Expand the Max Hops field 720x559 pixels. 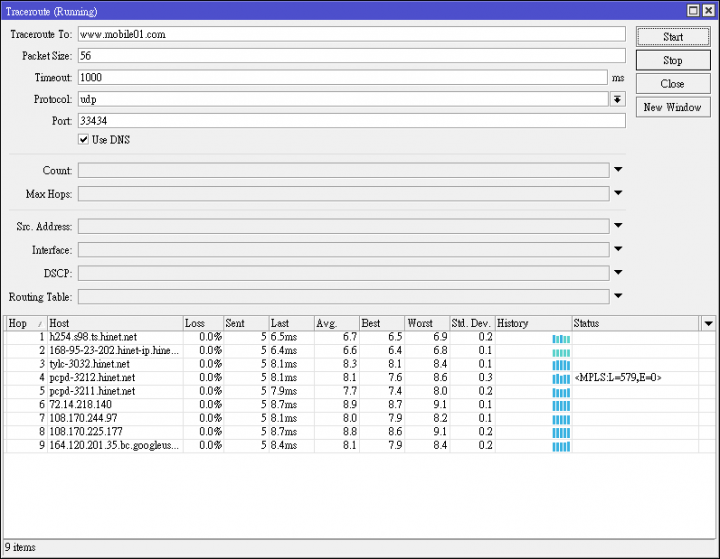pyautogui.click(x=618, y=193)
